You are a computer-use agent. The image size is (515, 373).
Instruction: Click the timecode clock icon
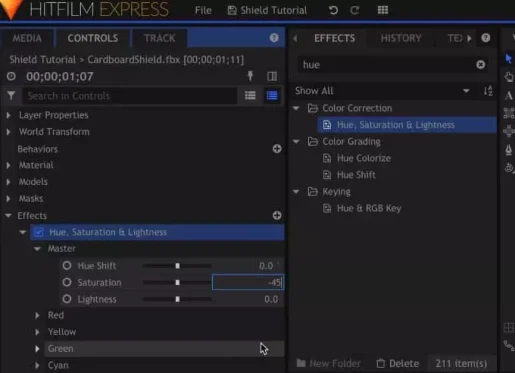pyautogui.click(x=11, y=76)
